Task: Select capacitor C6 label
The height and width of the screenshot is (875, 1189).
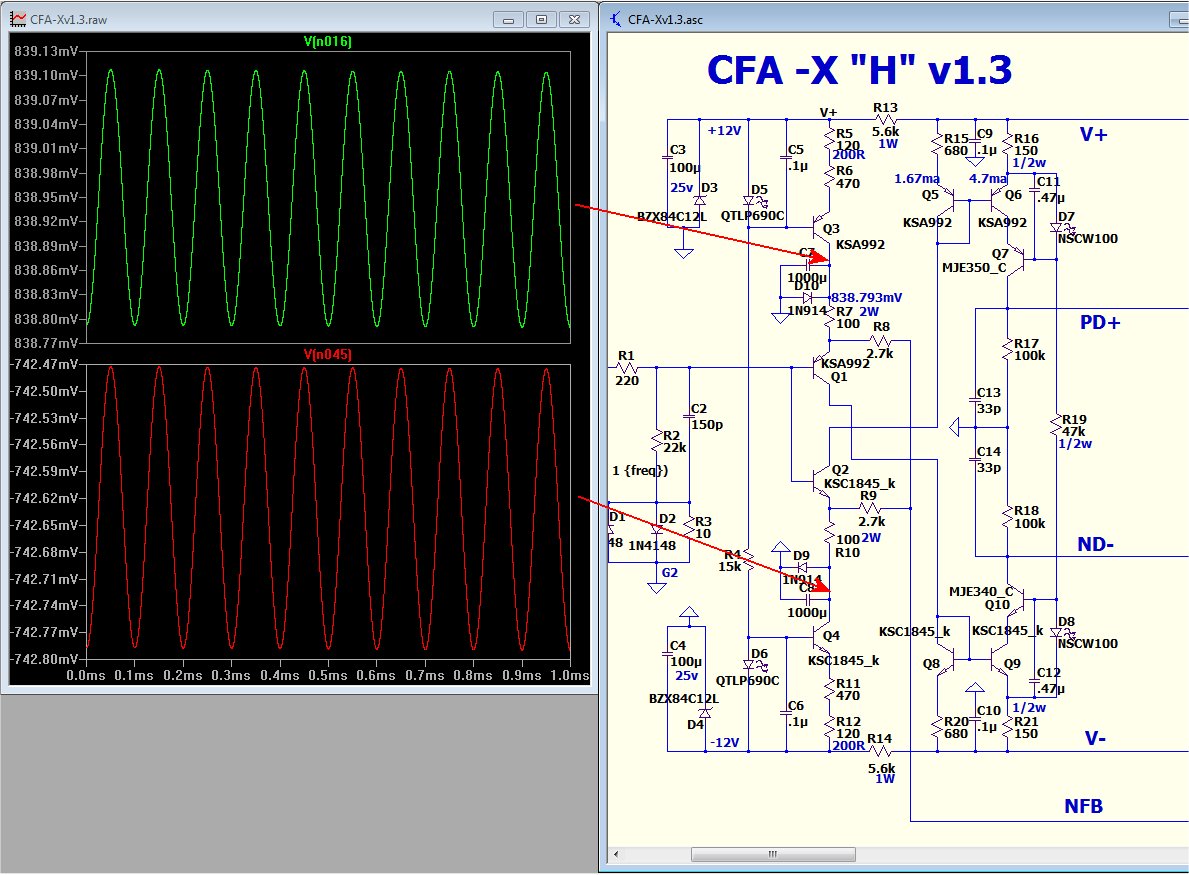Action: pos(795,705)
